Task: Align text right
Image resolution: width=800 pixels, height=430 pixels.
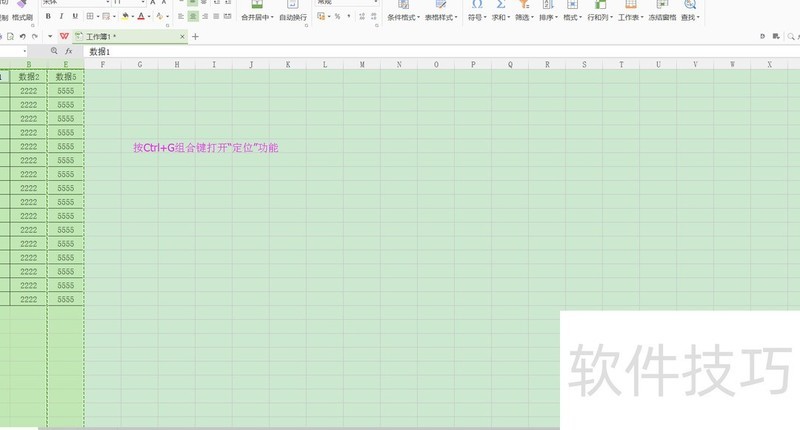Action: click(x=205, y=16)
